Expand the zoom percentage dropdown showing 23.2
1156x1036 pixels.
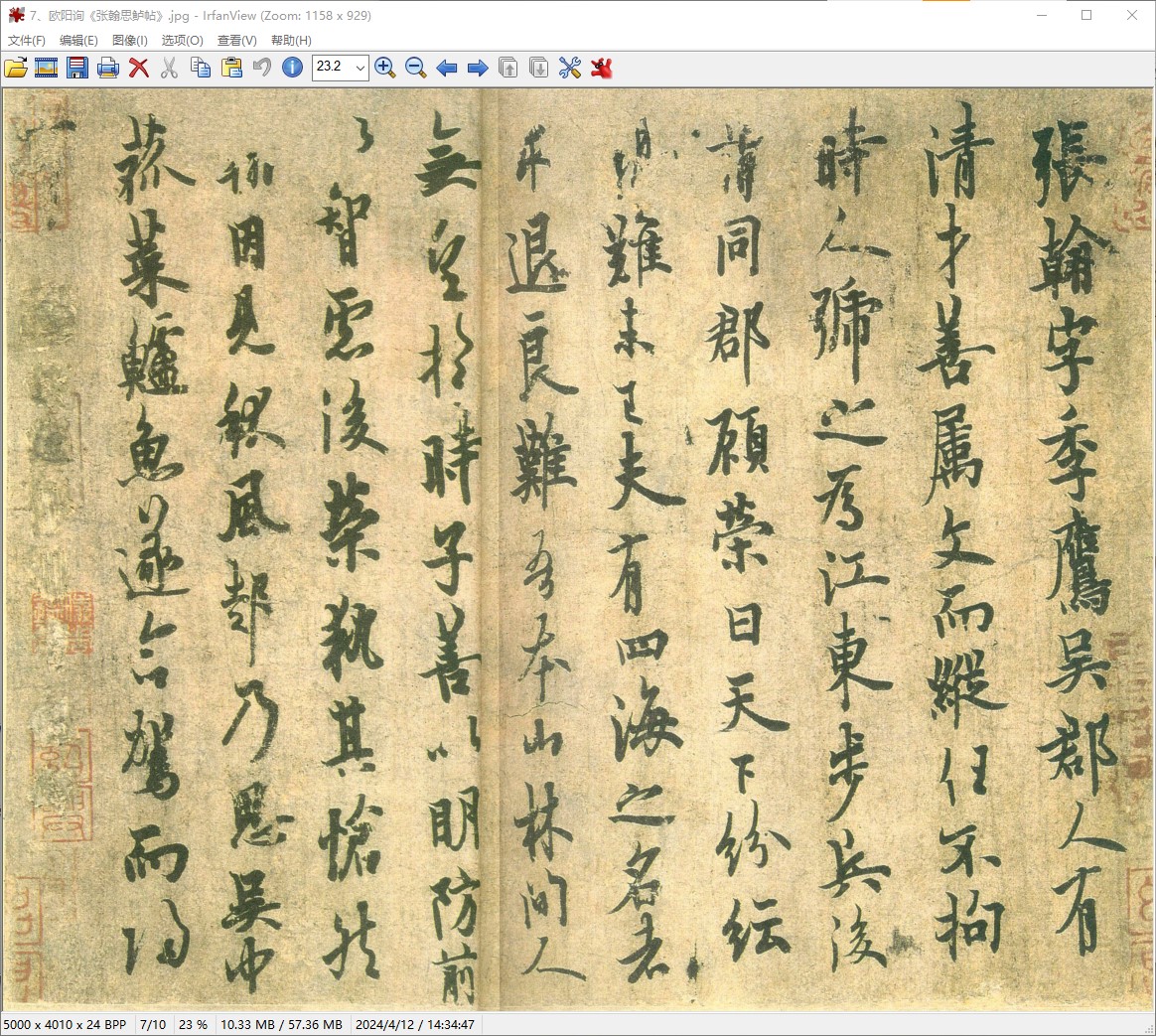[360, 68]
